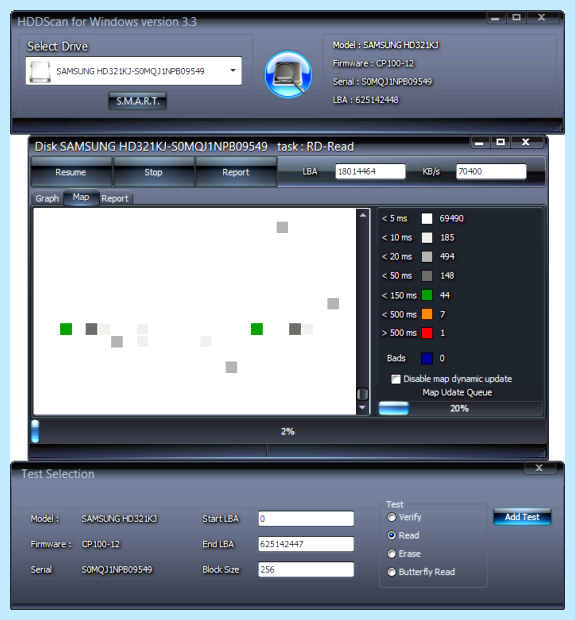Maximize the HDDScan main window
This screenshot has height=620, width=575.
pyautogui.click(x=516, y=18)
